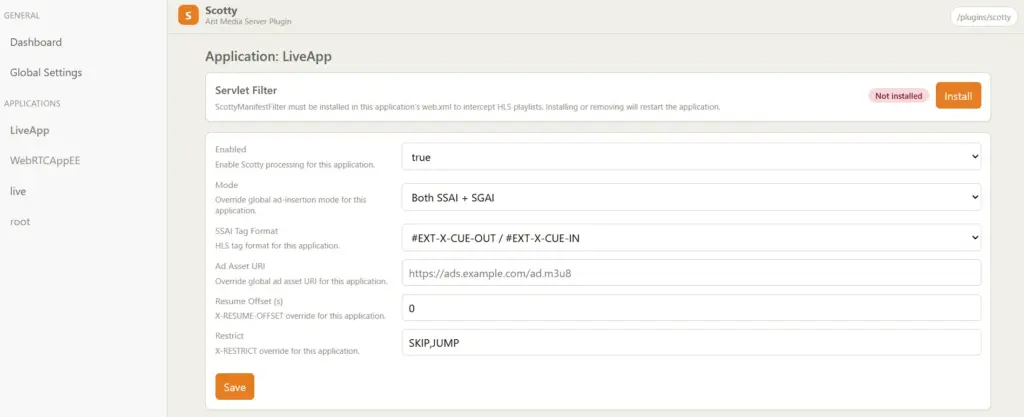Image resolution: width=1024 pixels, height=417 pixels.
Task: Click the GENERAL section header in sidebar
Action: (x=22, y=15)
